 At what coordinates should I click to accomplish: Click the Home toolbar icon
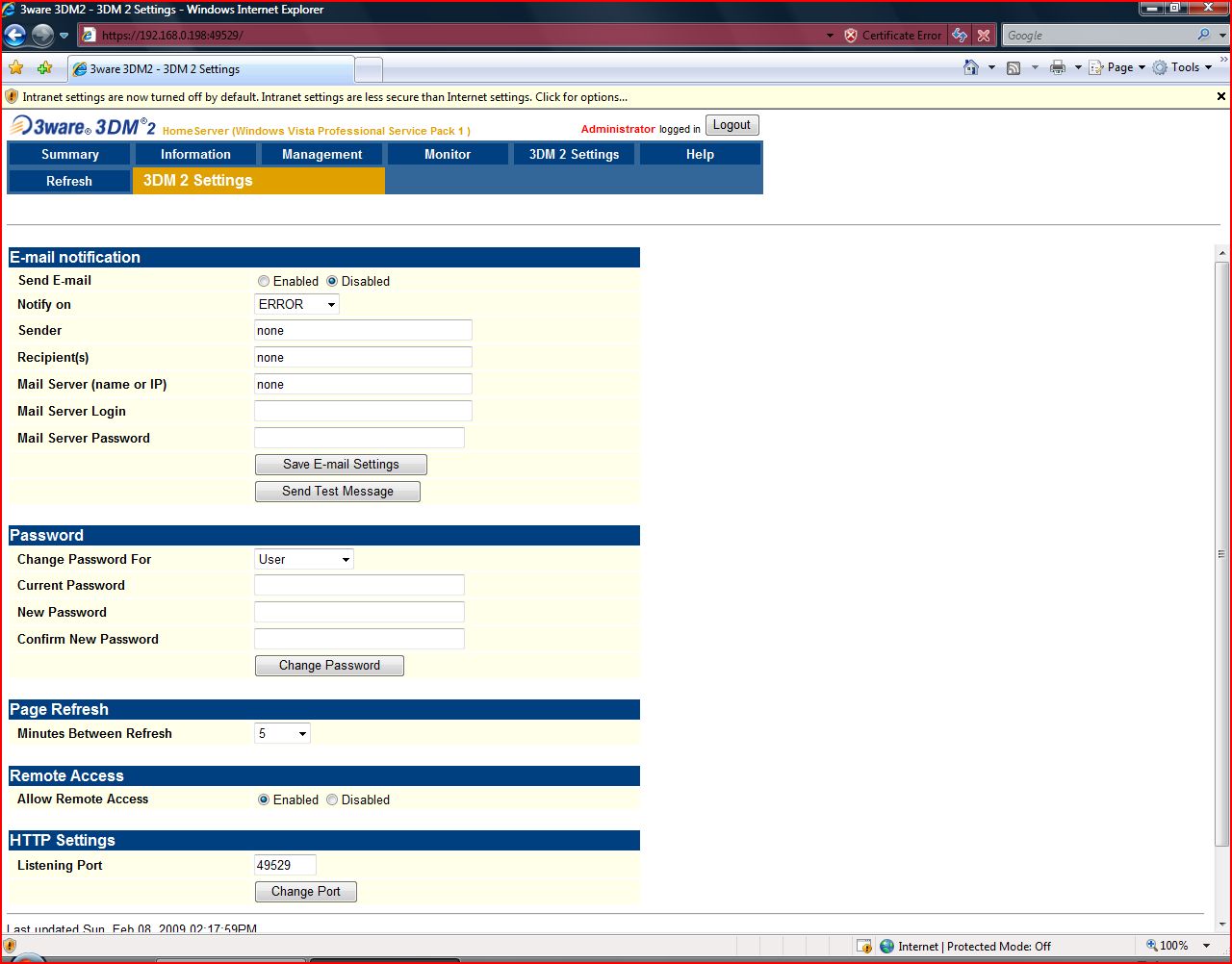coord(972,67)
